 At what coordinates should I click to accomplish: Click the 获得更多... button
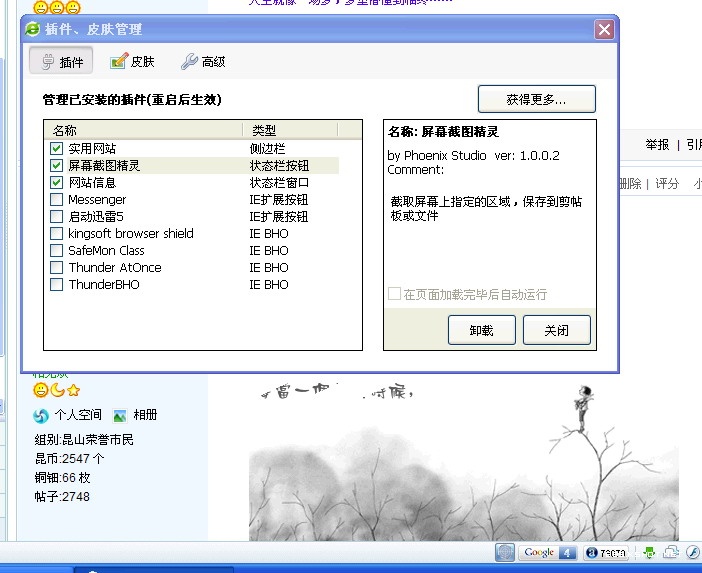pyautogui.click(x=536, y=99)
